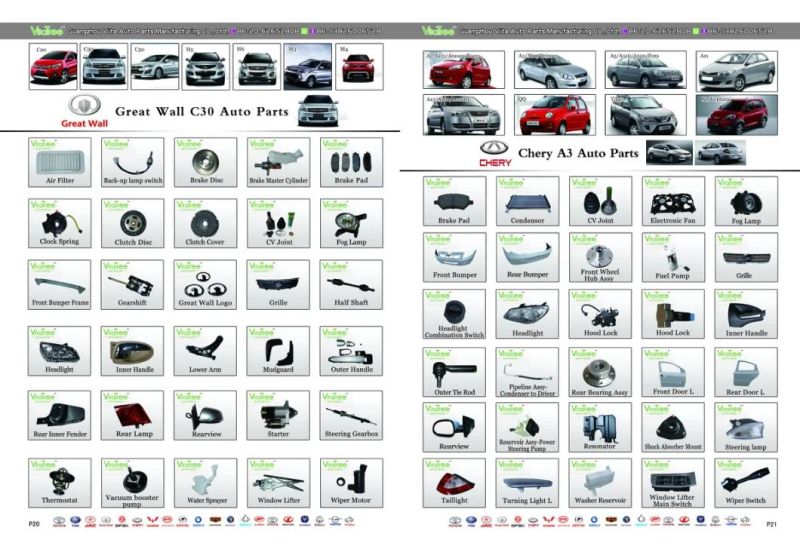Select the Starter part card
800x546 pixels.
[x=279, y=415]
